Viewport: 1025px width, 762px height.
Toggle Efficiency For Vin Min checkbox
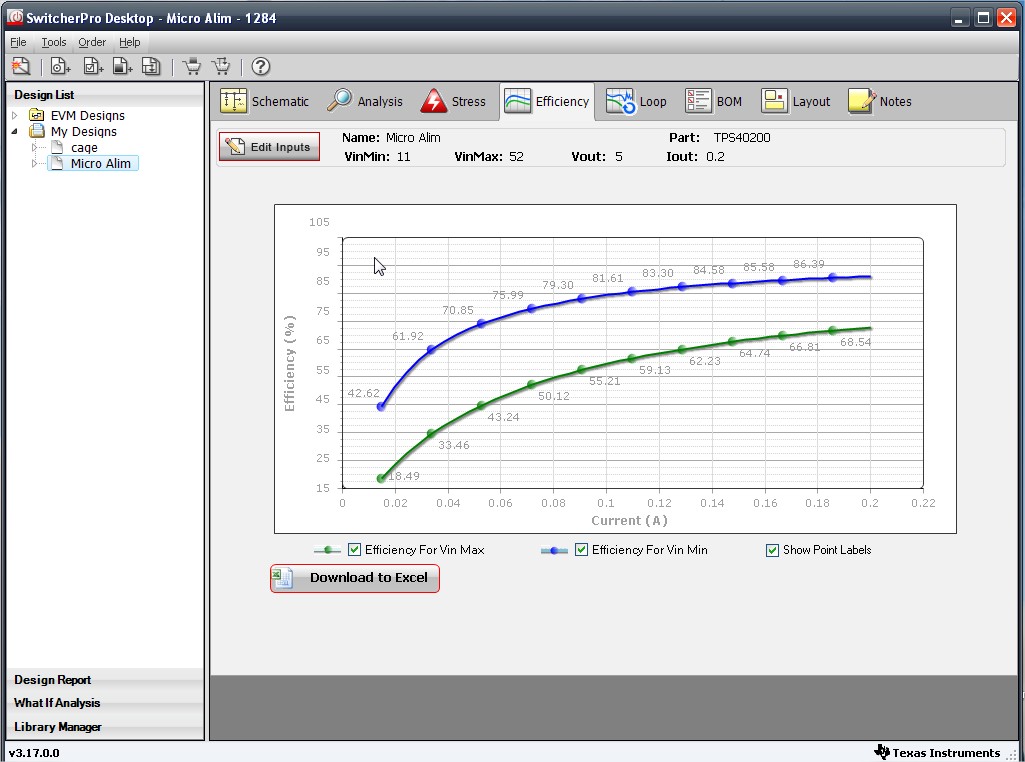pos(581,550)
